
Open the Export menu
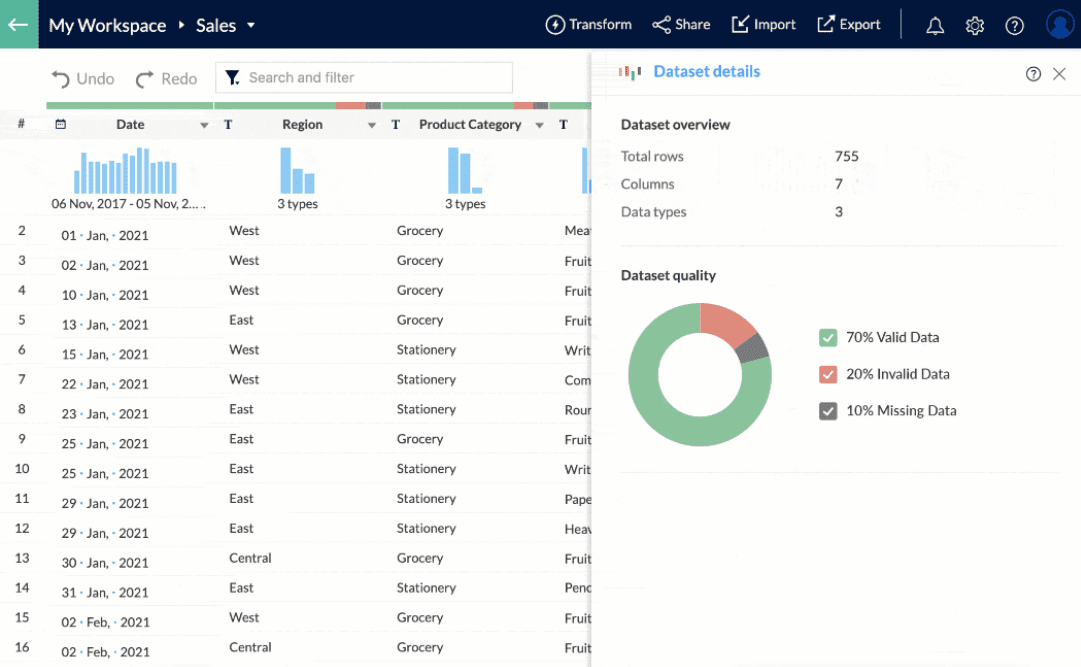tap(849, 25)
